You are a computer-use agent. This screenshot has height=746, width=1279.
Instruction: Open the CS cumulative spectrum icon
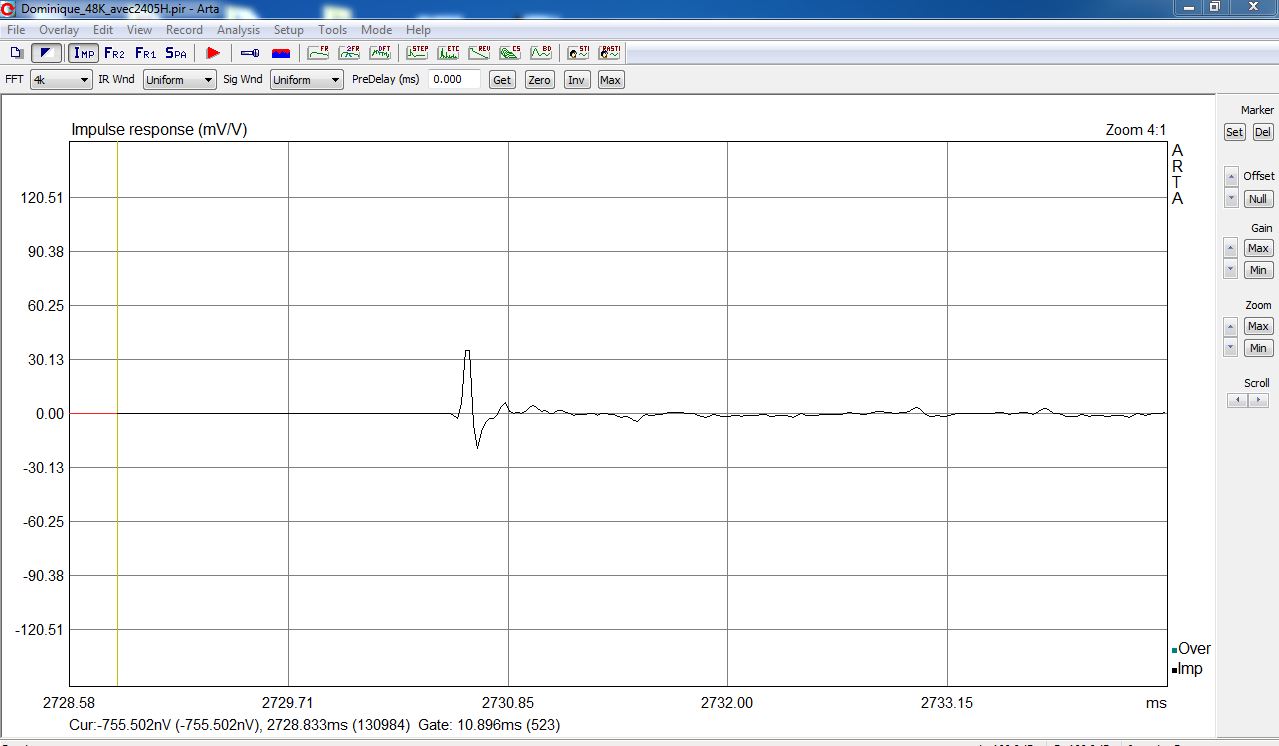pyautogui.click(x=510, y=53)
